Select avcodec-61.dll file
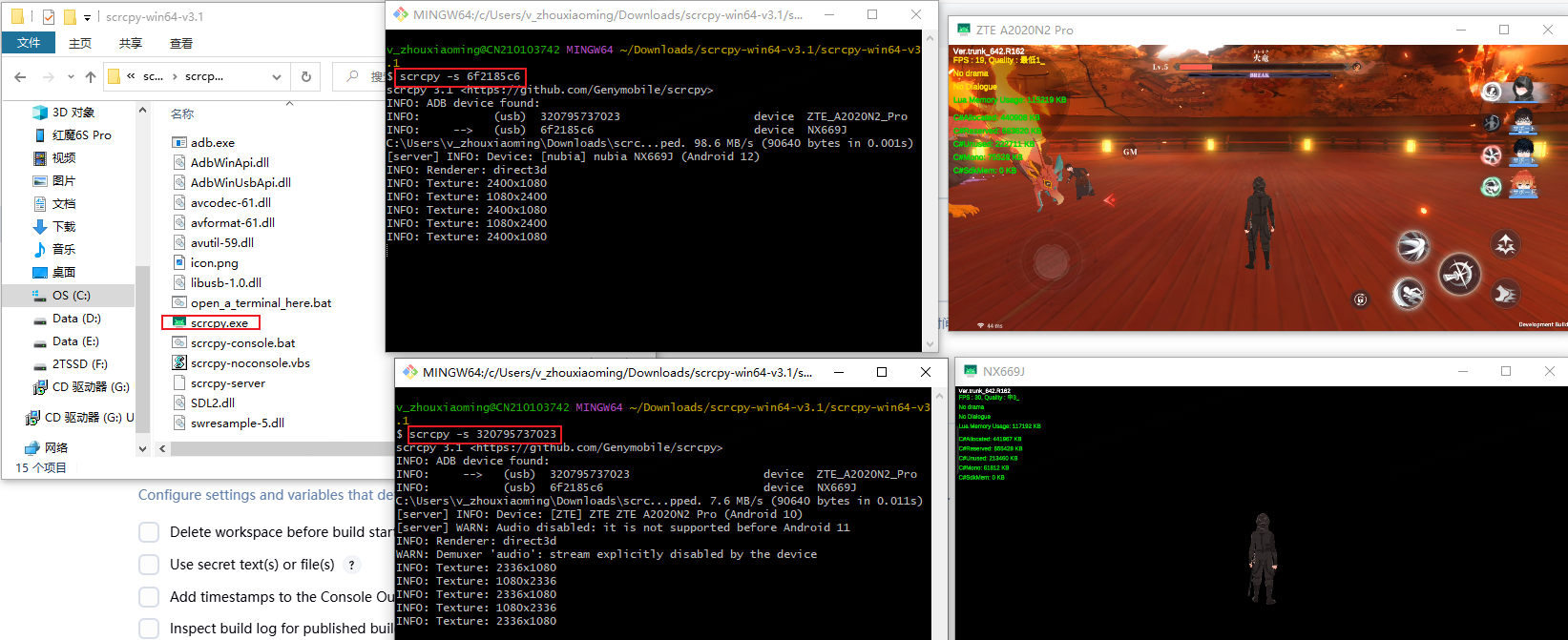1568x640 pixels. tap(230, 202)
